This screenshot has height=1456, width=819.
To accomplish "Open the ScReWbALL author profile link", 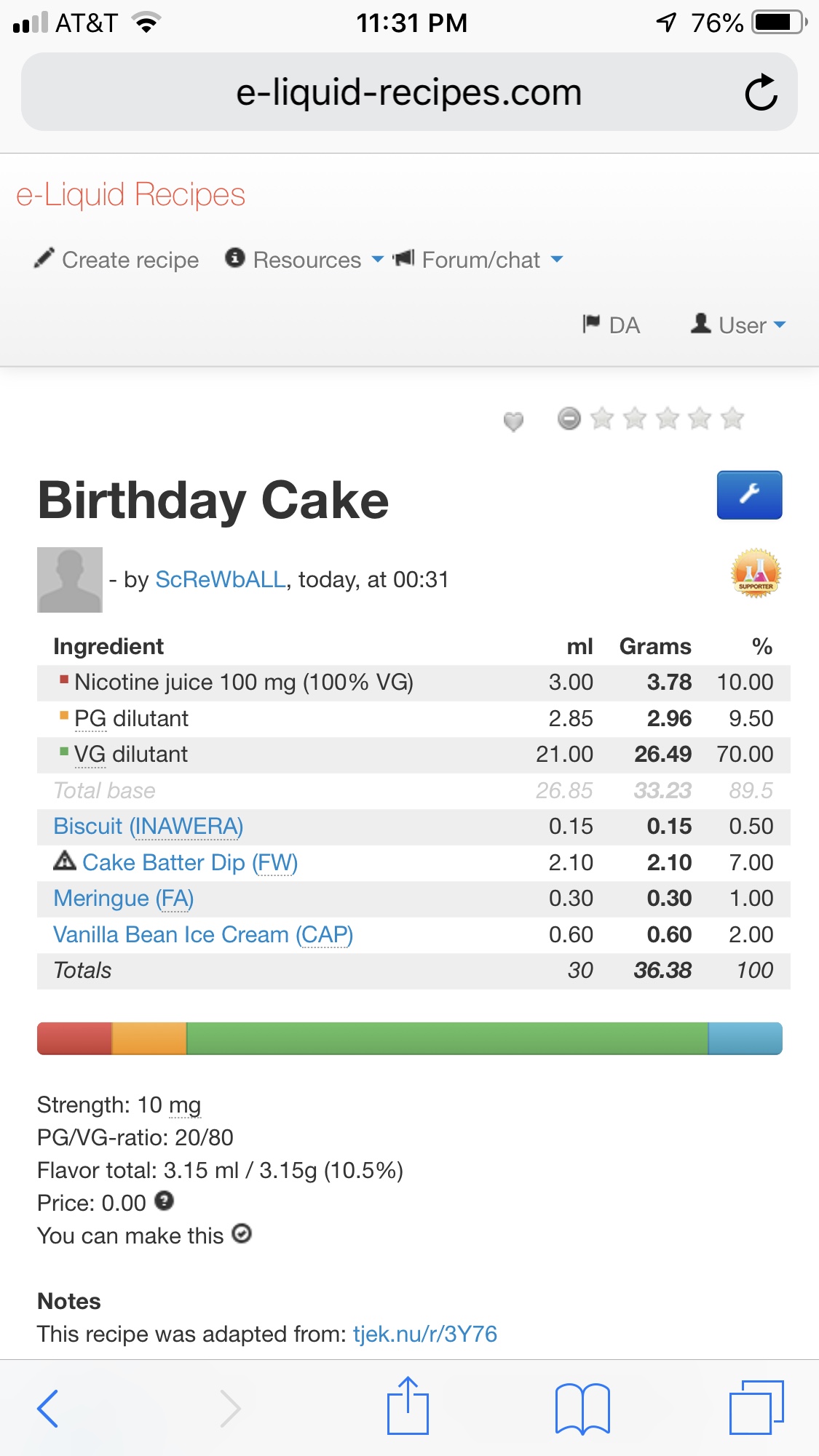I will (221, 579).
